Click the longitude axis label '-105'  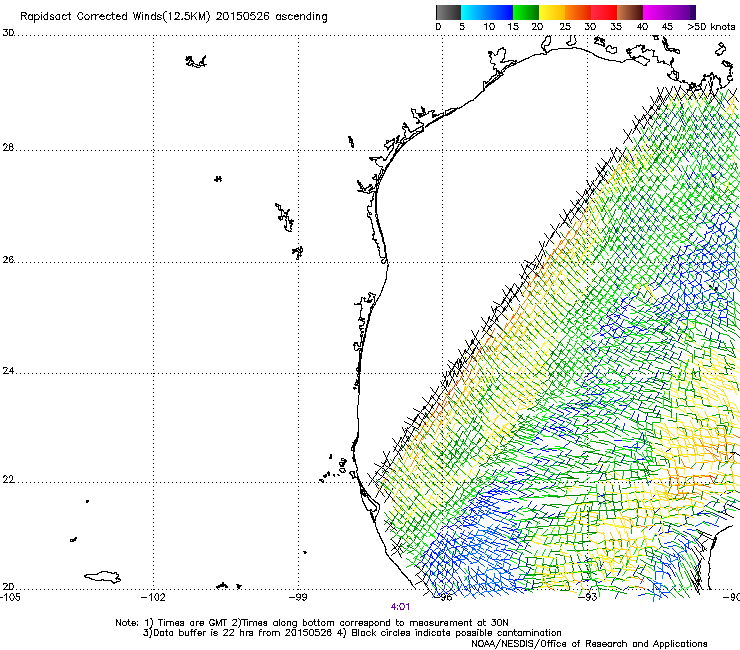click(x=10, y=597)
